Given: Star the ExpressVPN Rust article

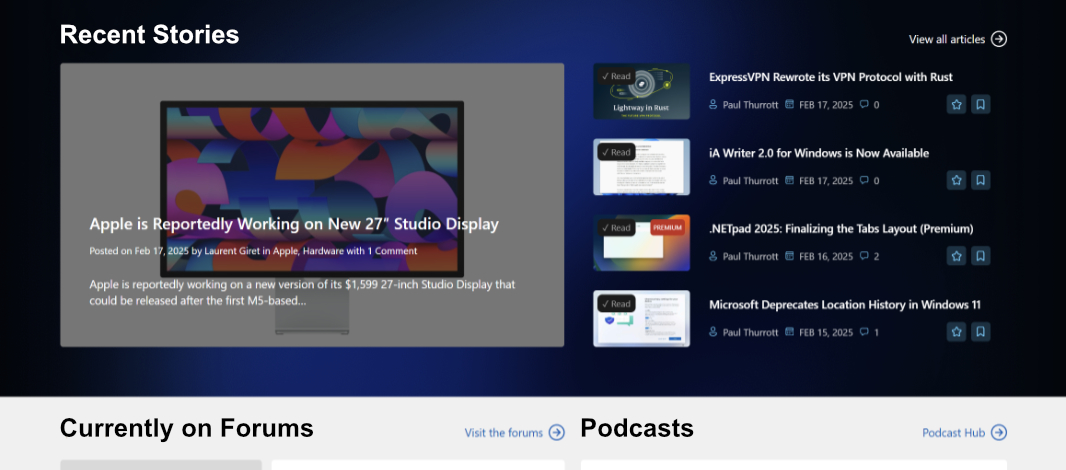Looking at the screenshot, I should point(957,105).
